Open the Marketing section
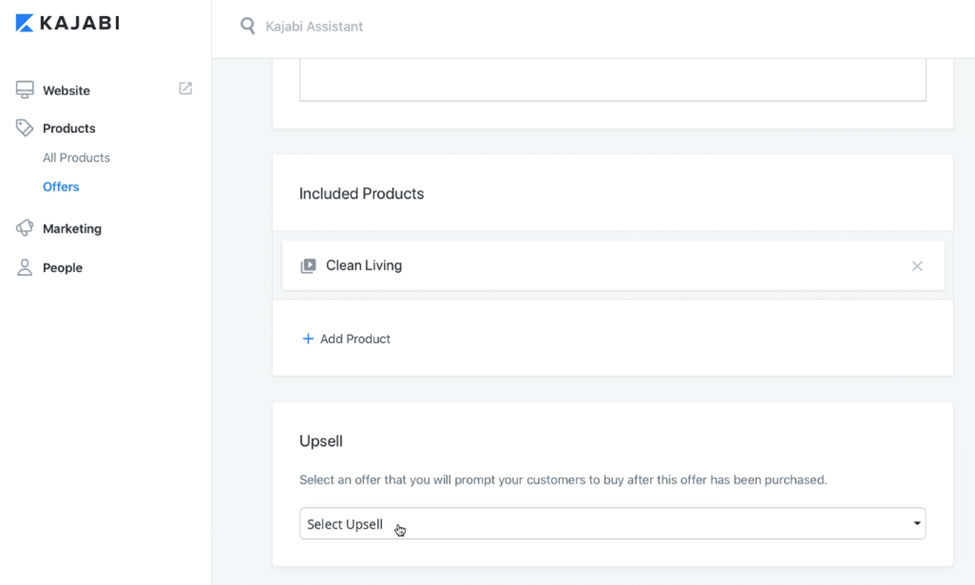Viewport: 975px width, 585px height. 72,229
